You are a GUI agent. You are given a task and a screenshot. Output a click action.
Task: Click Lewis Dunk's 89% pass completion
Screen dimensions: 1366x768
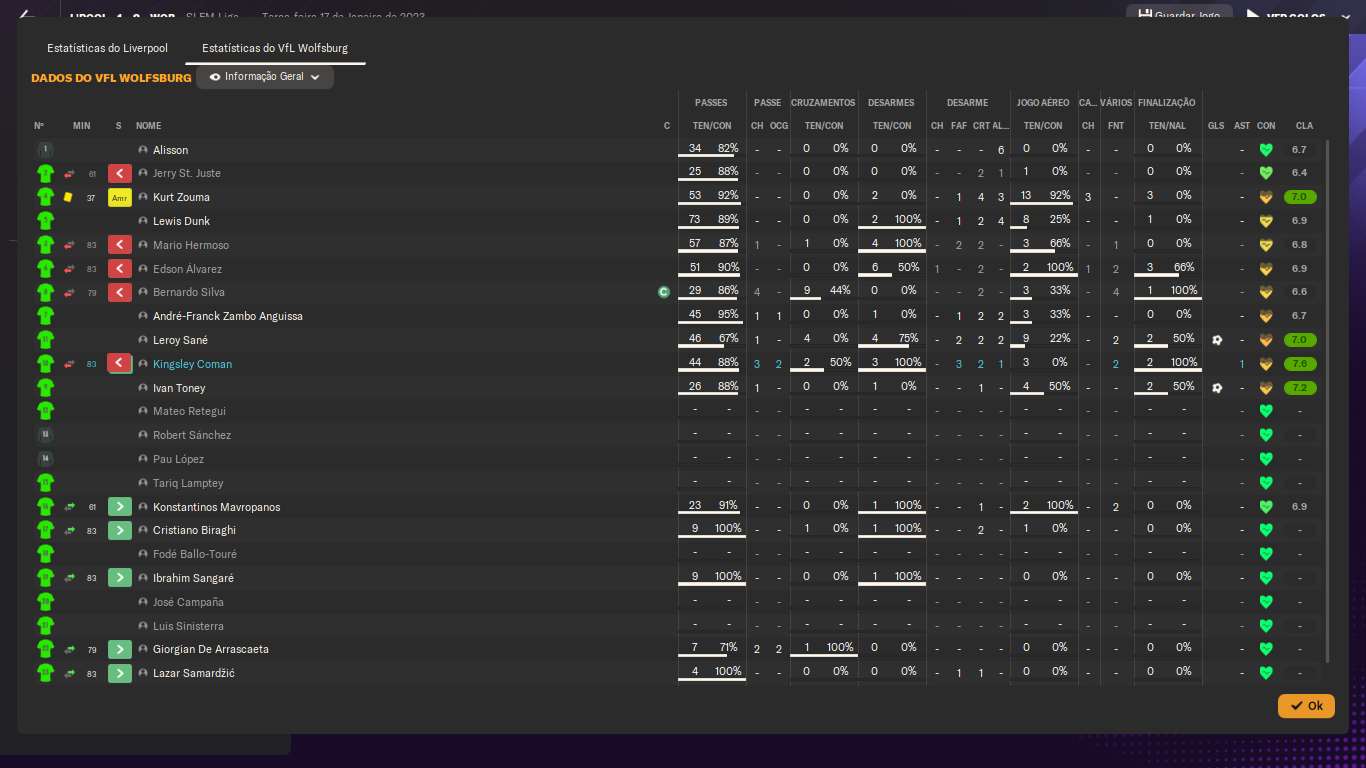(728, 219)
